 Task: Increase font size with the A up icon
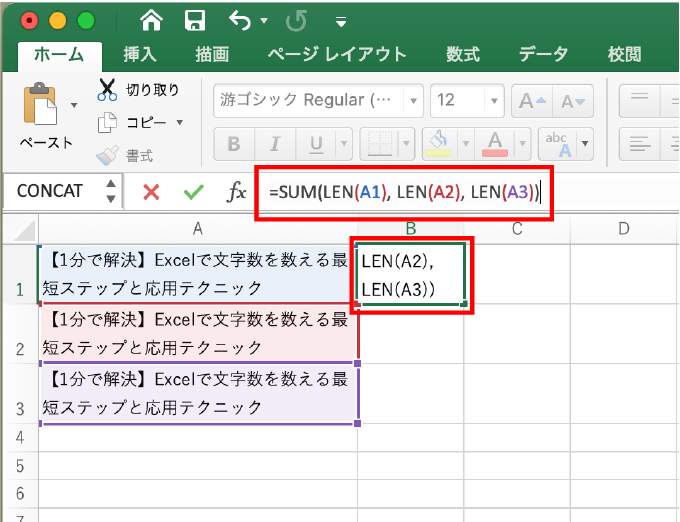[532, 101]
